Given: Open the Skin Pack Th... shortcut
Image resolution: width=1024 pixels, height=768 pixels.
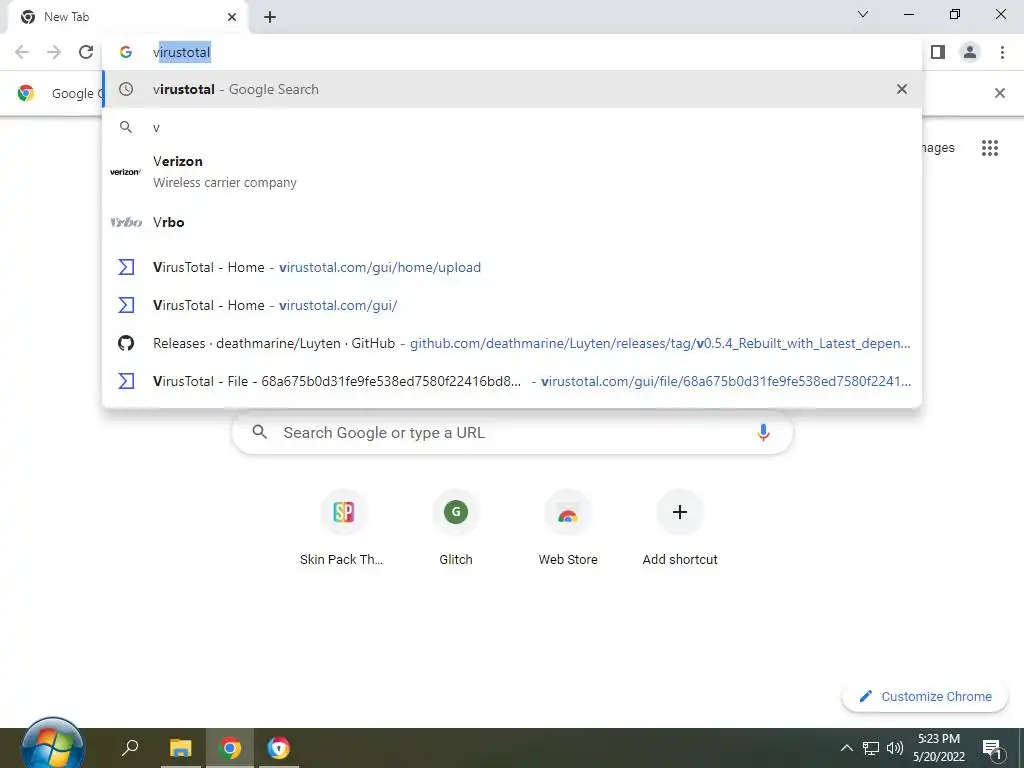Looking at the screenshot, I should click(x=343, y=528).
